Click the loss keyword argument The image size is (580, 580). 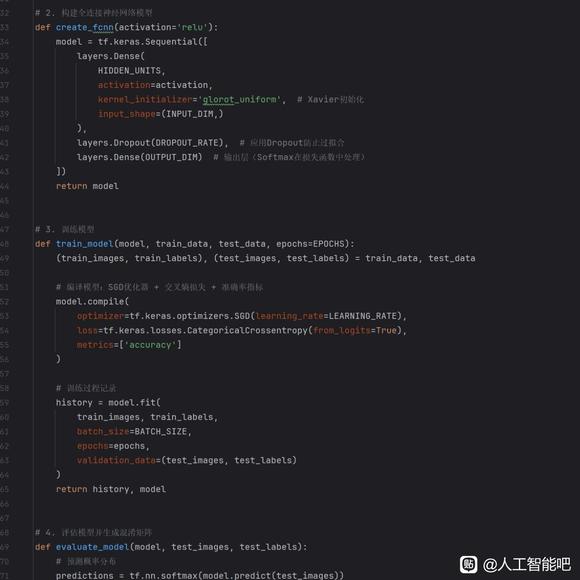(x=87, y=330)
